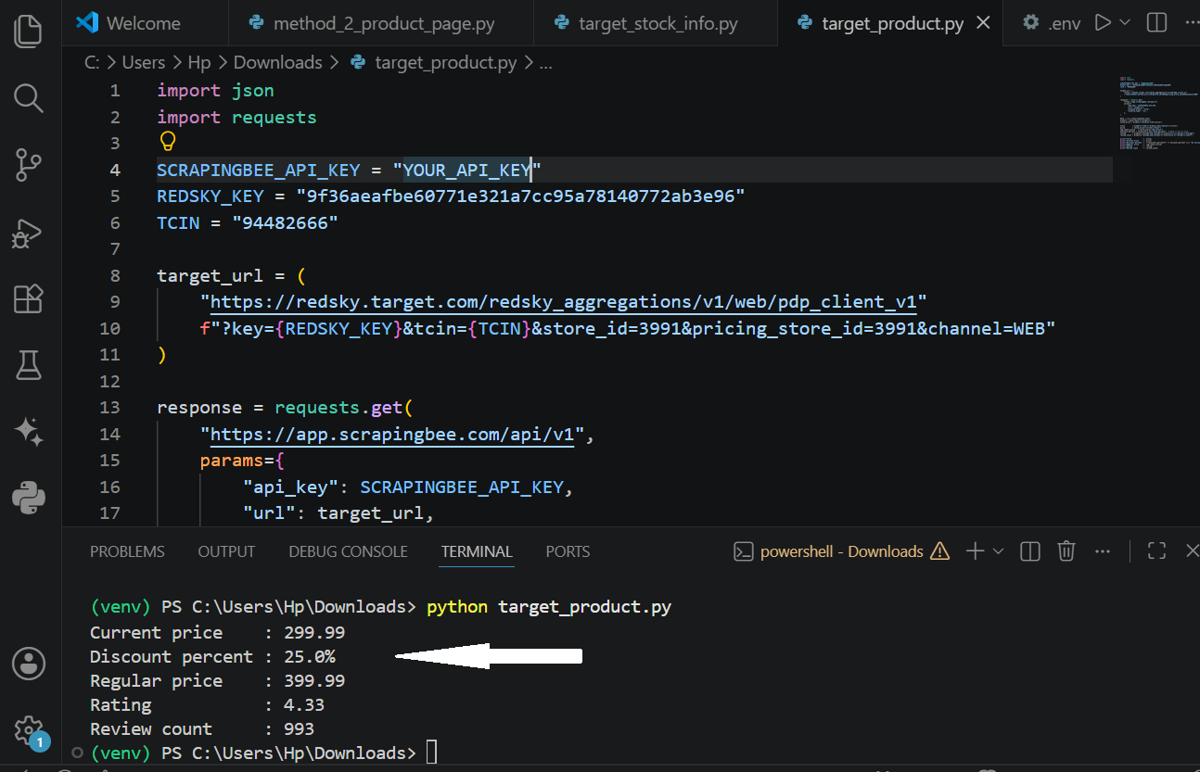Click the REDSKY_KEY value string on line 5
The height and width of the screenshot is (772, 1200).
[x=520, y=196]
